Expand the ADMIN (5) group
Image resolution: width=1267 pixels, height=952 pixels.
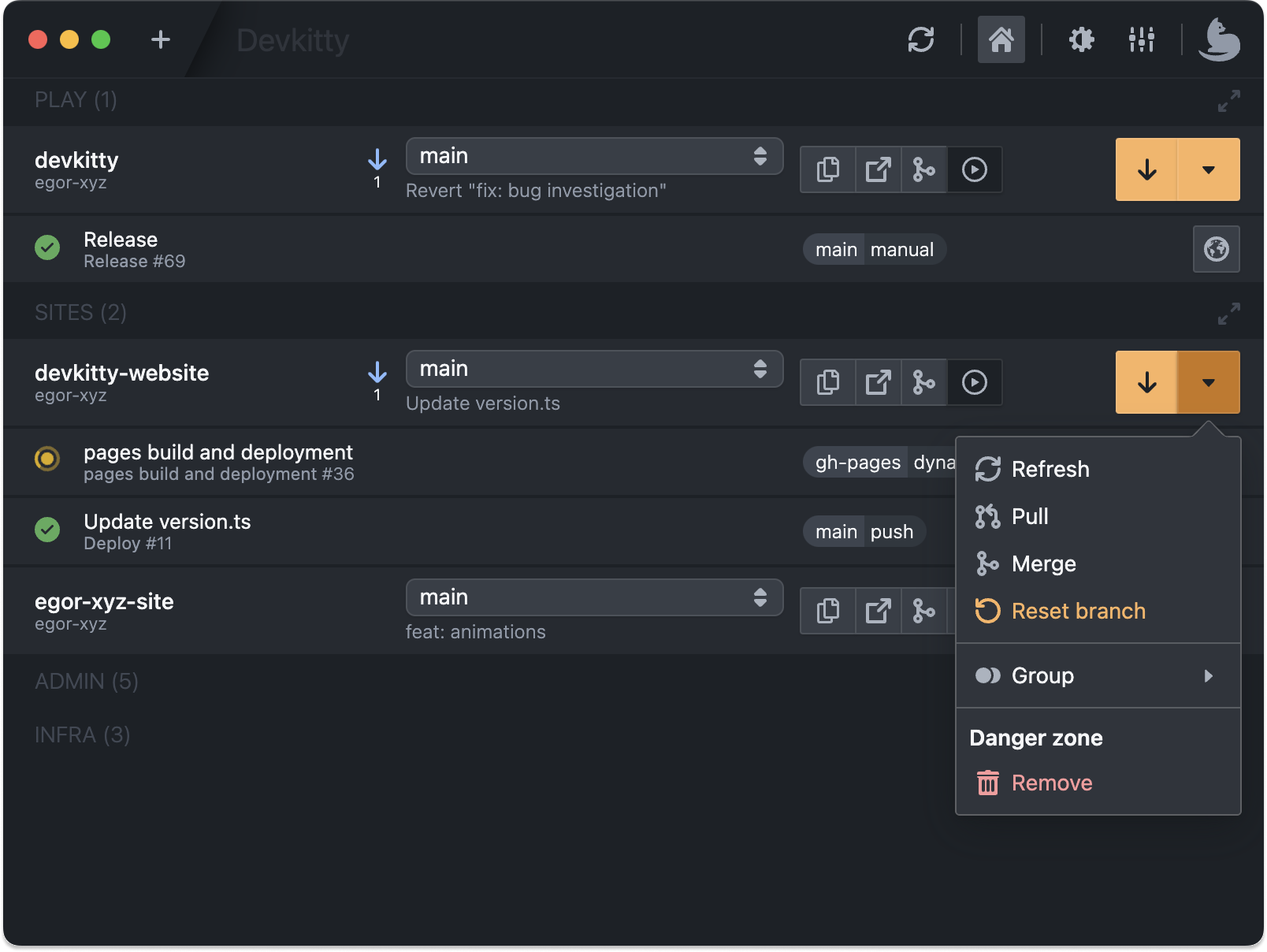[87, 681]
